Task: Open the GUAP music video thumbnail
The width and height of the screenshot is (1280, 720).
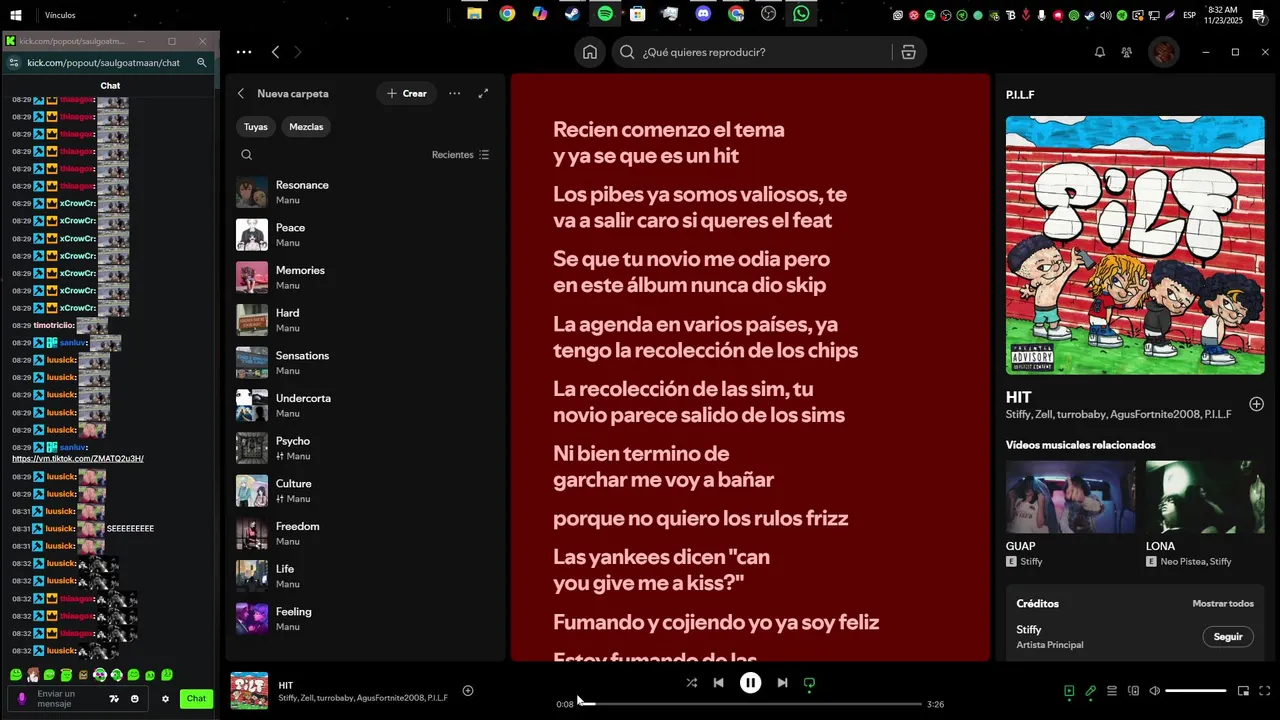Action: pyautogui.click(x=1070, y=497)
